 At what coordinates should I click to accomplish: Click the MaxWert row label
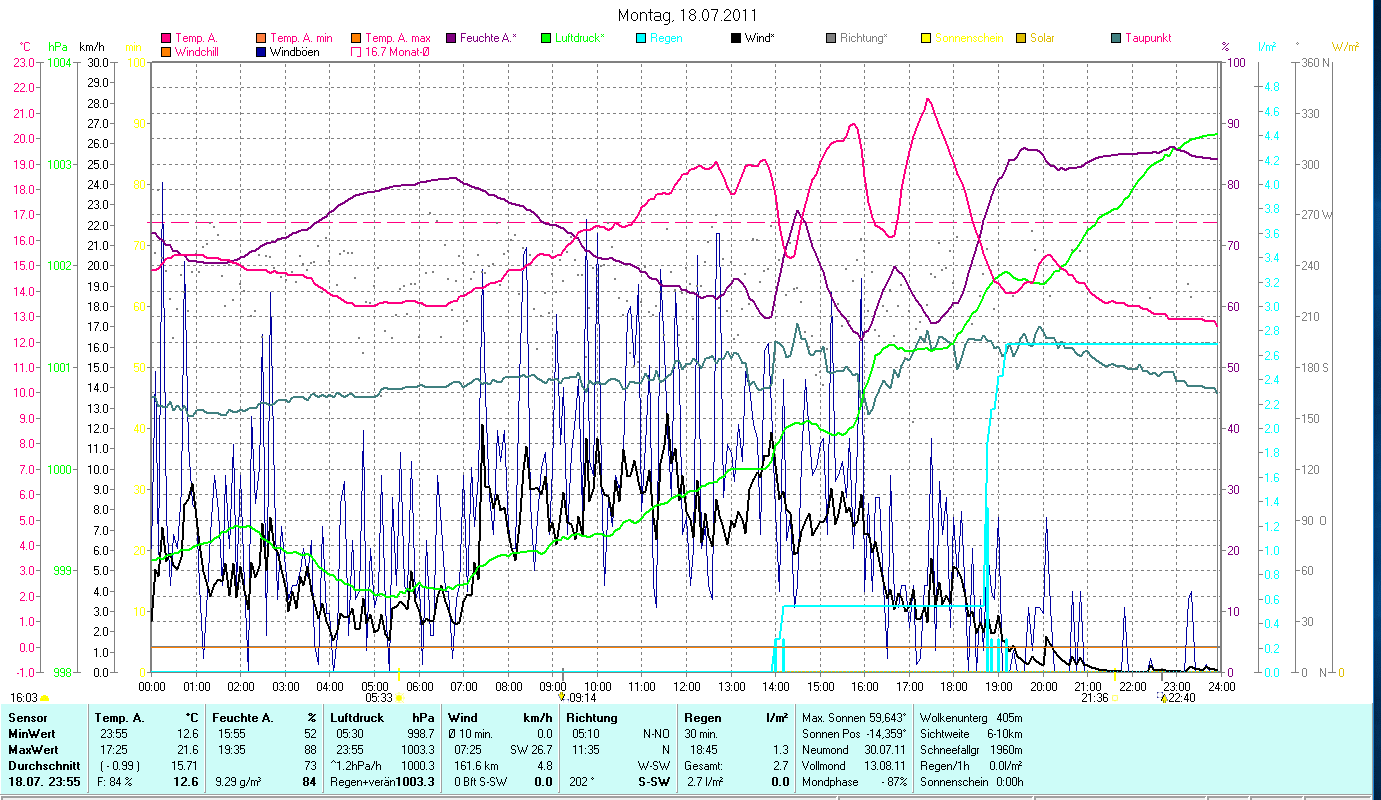click(x=33, y=749)
